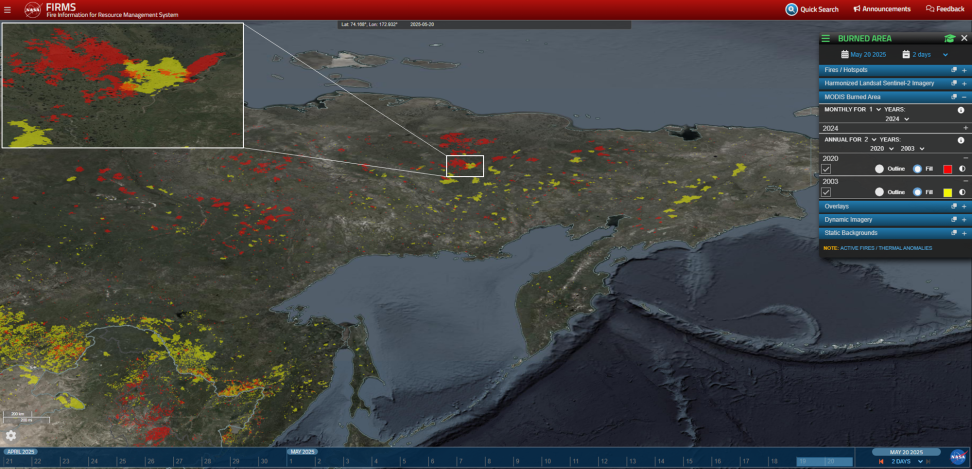Collapse the 2003 layer row

coord(965,181)
